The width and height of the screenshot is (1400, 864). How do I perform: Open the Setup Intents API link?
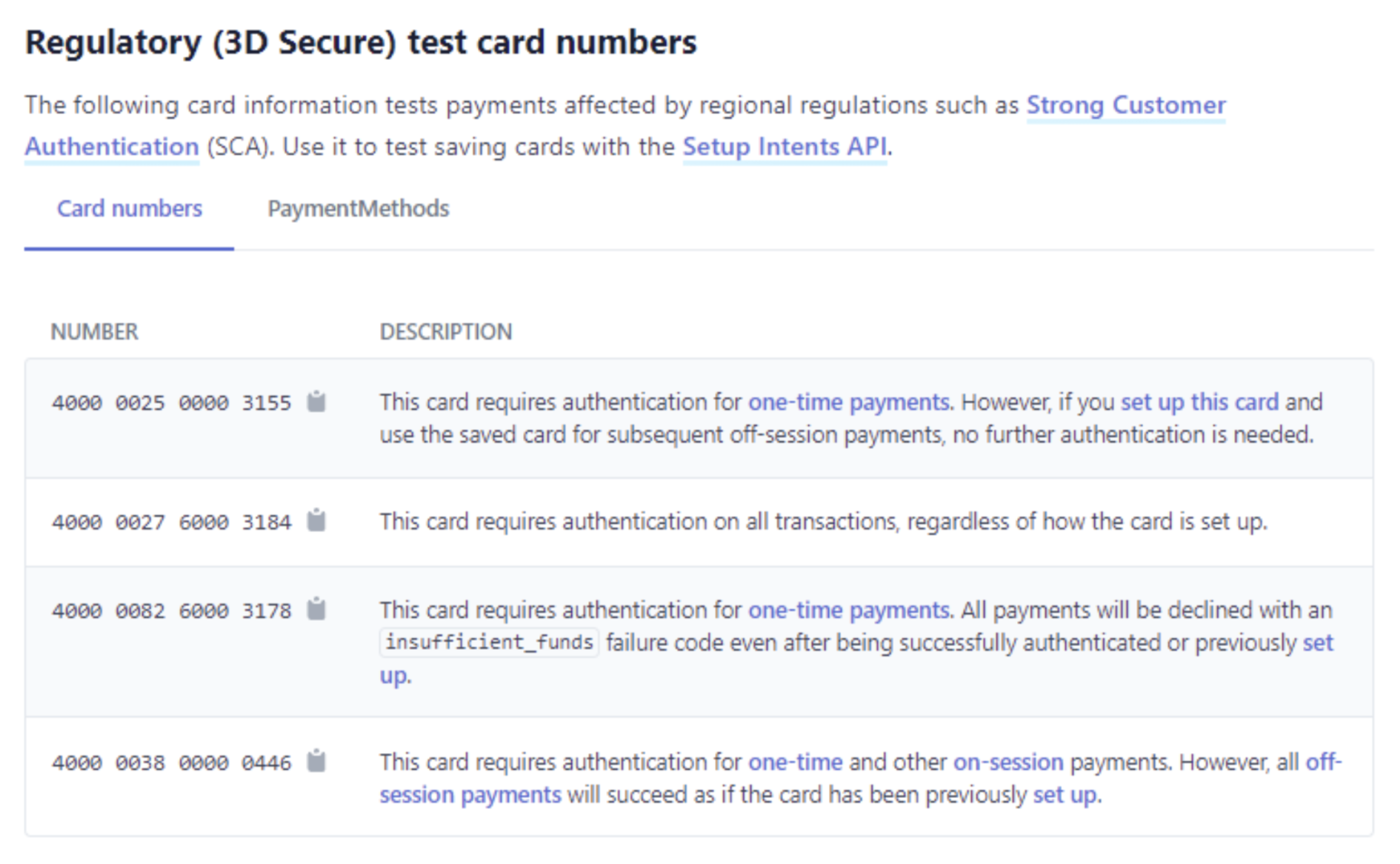[x=784, y=147]
